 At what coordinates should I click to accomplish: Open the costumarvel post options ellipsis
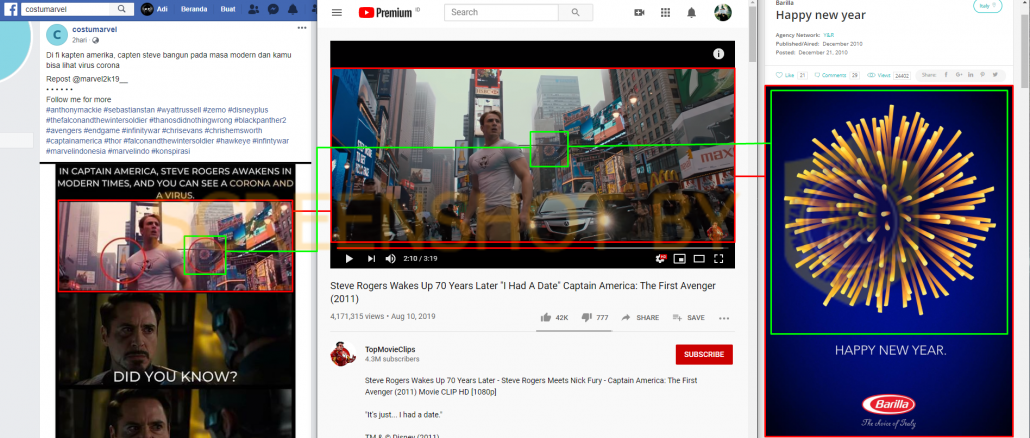302,28
